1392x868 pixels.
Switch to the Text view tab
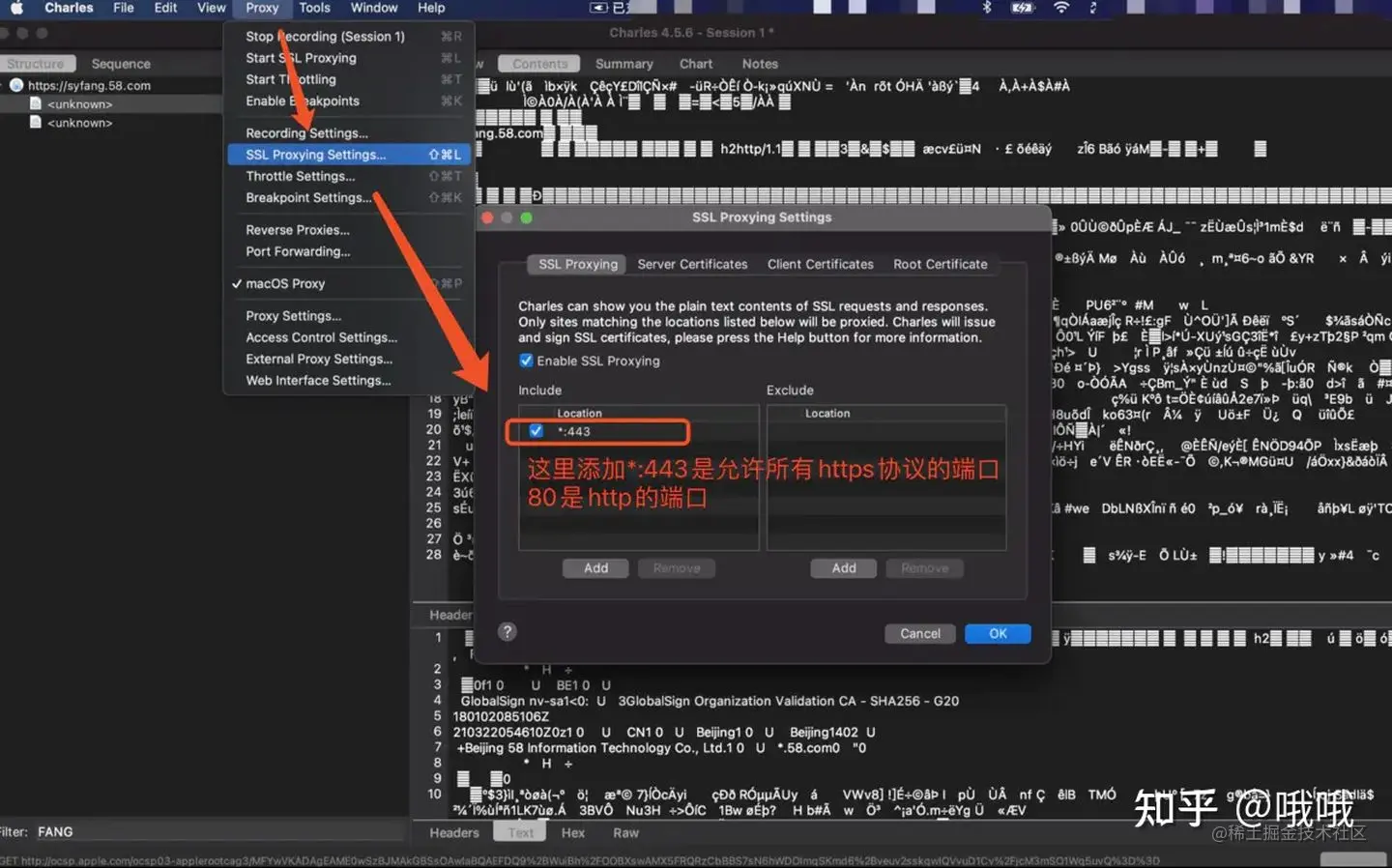click(x=520, y=833)
